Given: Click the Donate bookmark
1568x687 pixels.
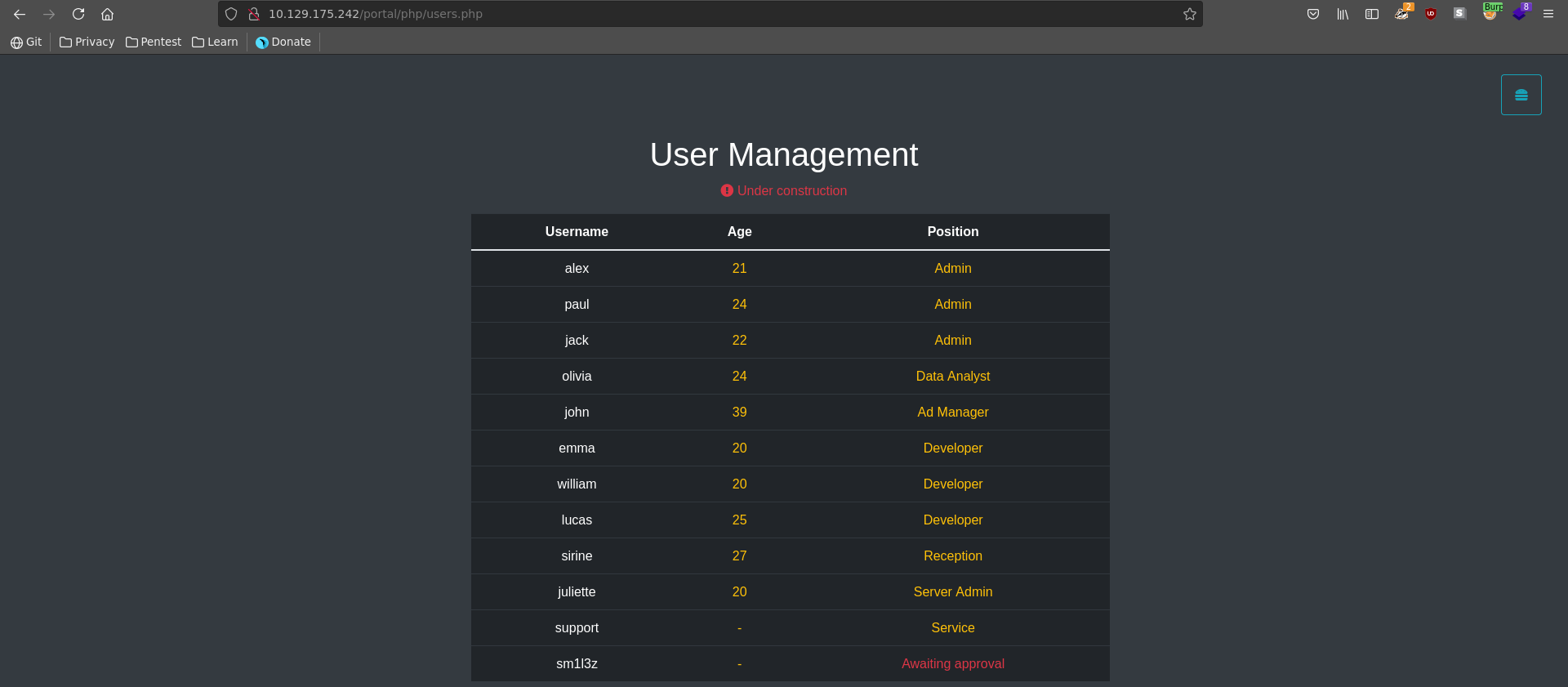Looking at the screenshot, I should click(x=283, y=42).
